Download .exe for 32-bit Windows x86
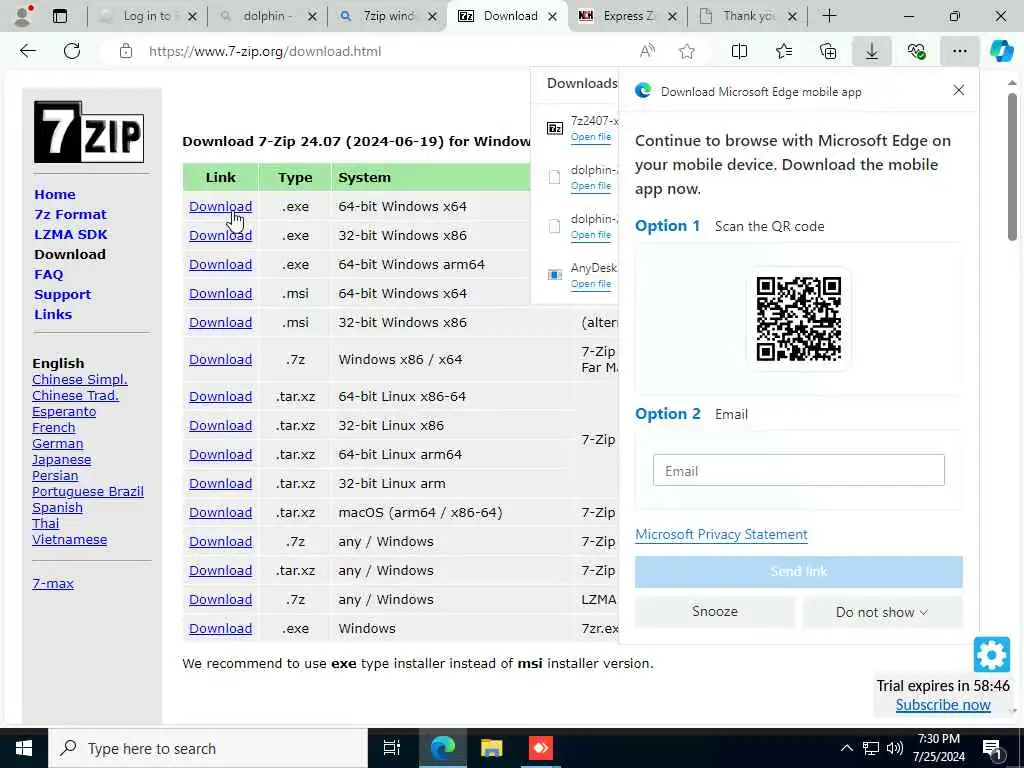1024x768 pixels. 220,235
